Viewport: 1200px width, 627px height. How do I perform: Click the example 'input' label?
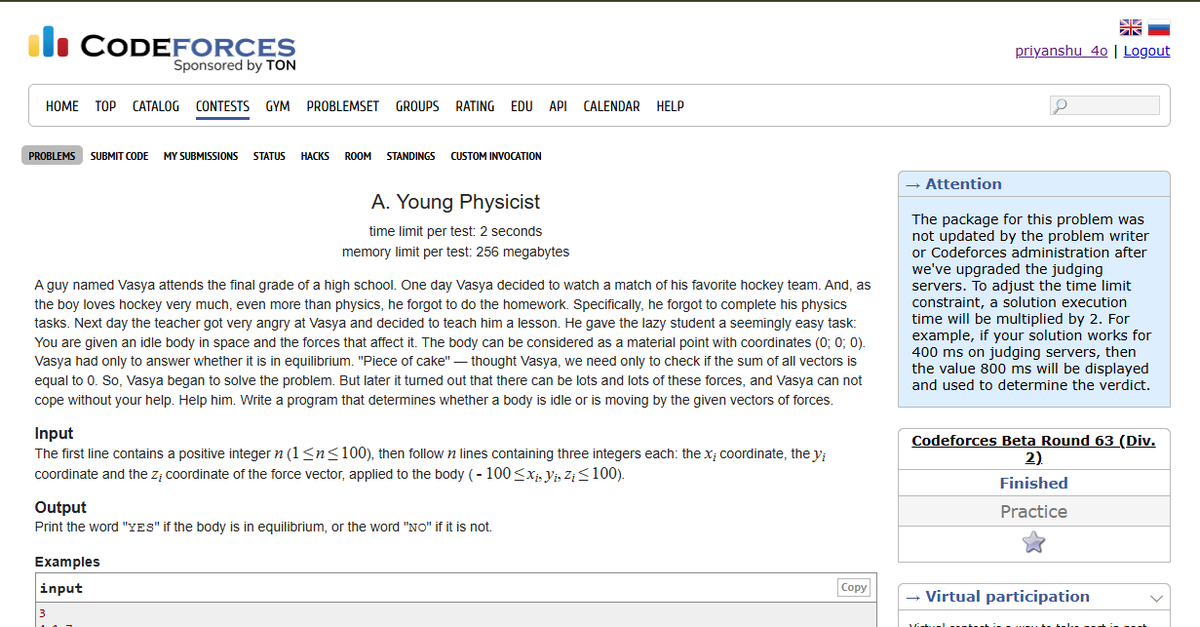click(61, 589)
